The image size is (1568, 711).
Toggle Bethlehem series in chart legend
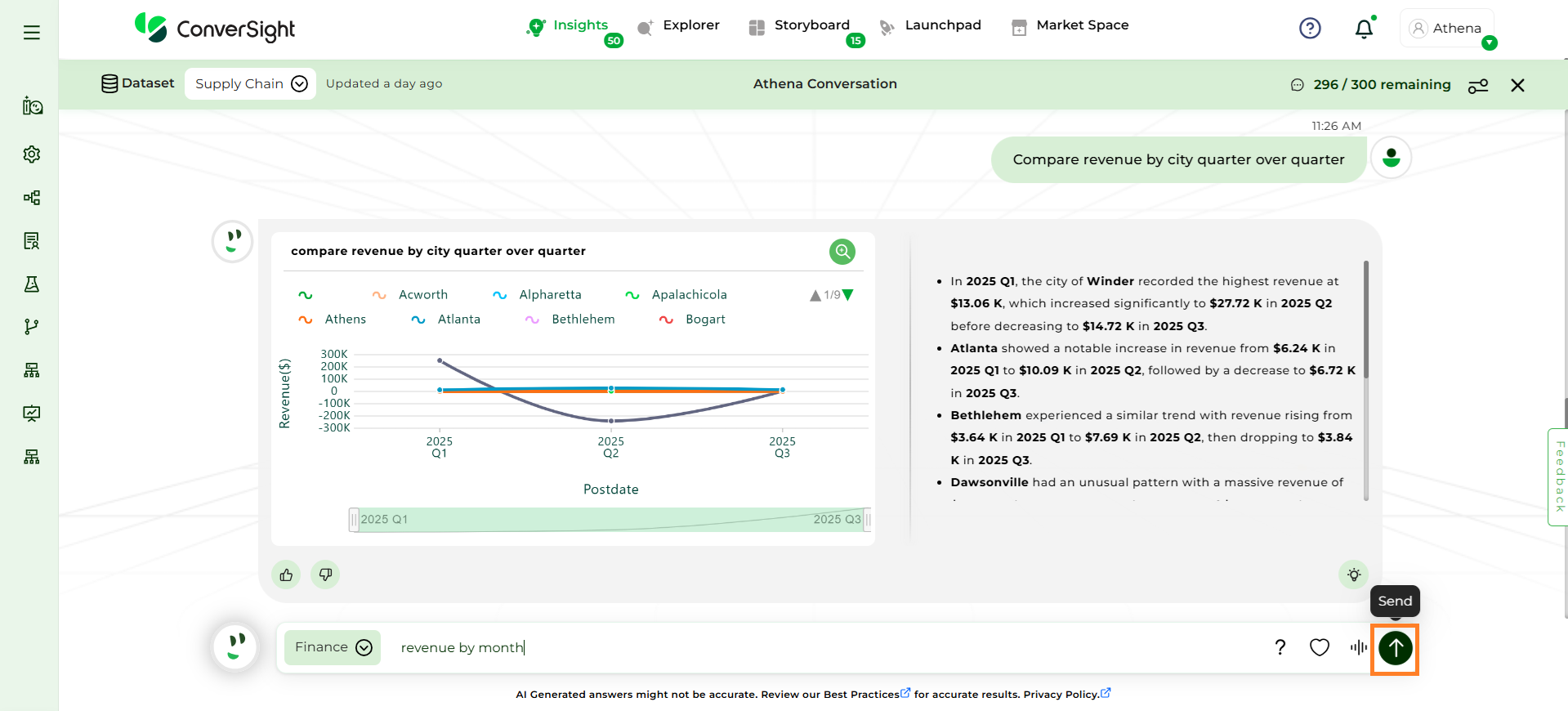[x=570, y=320]
